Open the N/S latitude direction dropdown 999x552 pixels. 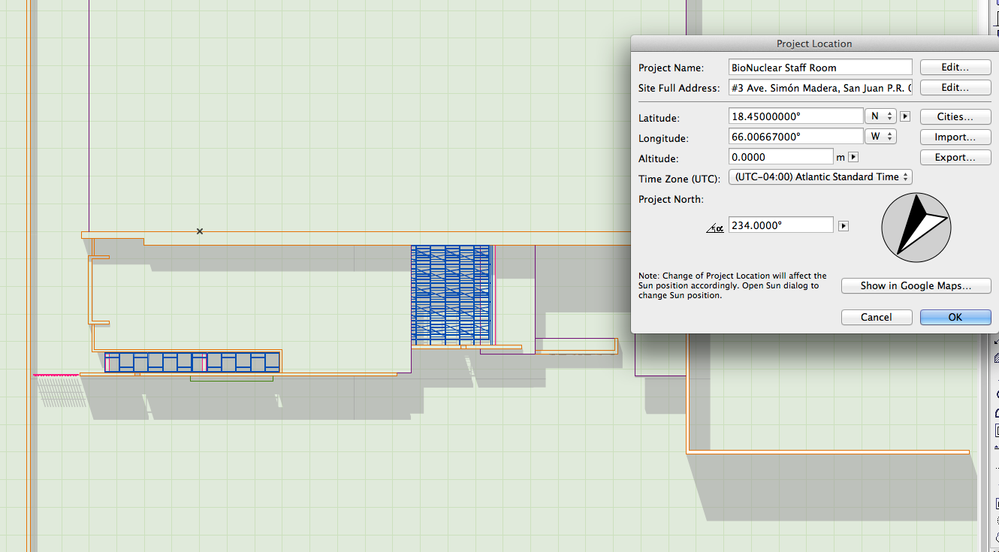pos(881,116)
